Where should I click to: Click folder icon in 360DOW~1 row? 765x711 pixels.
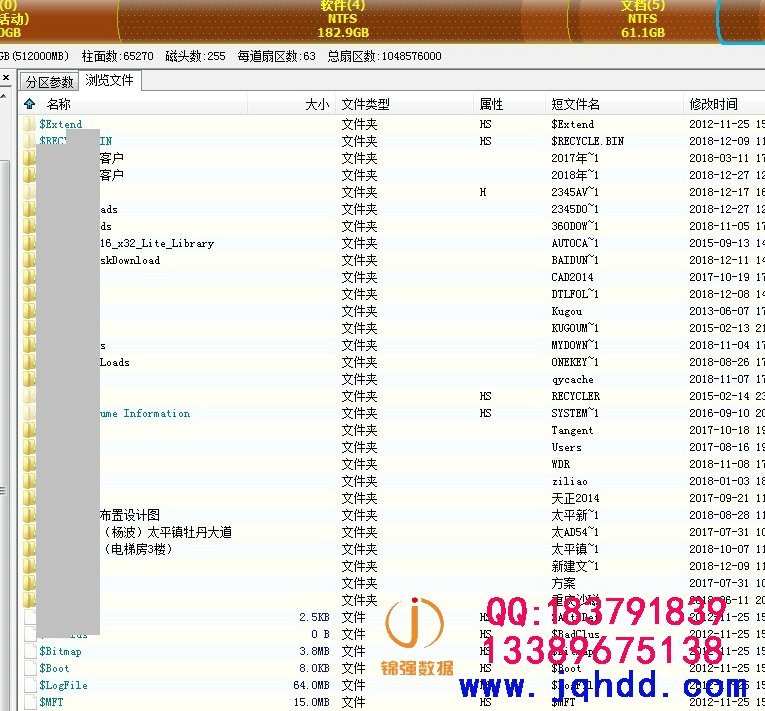(x=29, y=226)
